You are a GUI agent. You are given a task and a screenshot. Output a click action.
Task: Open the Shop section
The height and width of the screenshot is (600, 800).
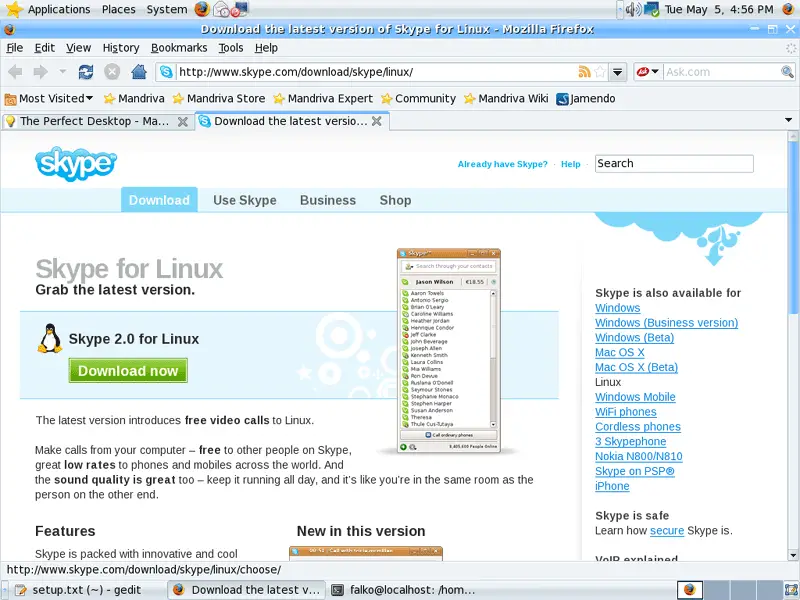pos(395,200)
